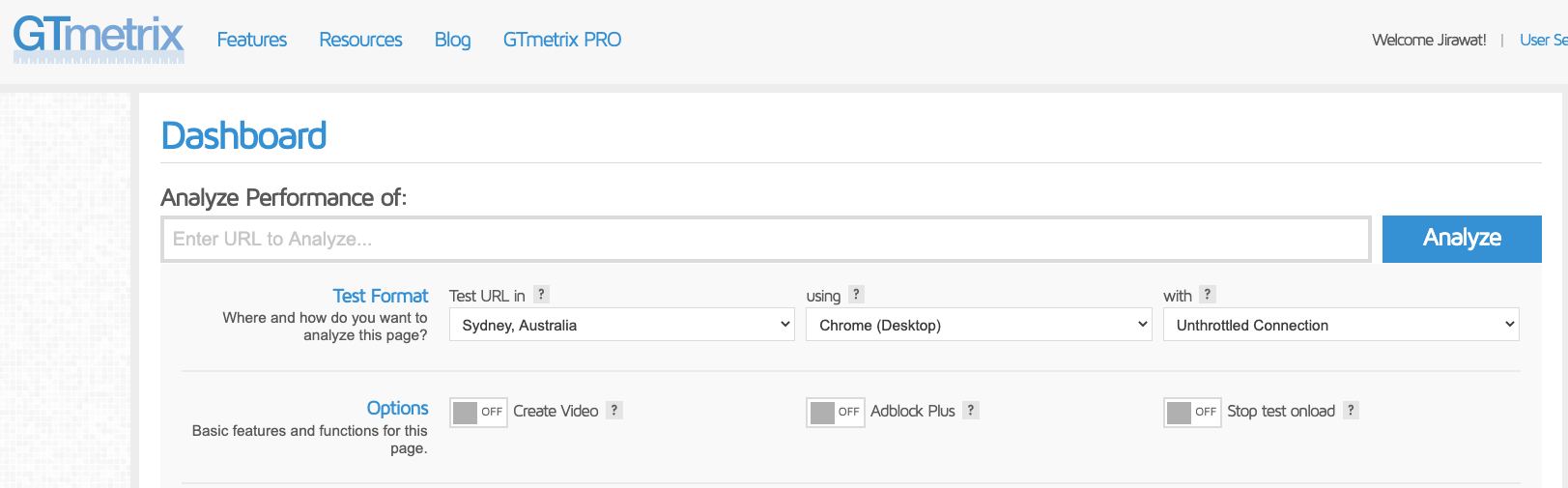1568x488 pixels.
Task: Toggle the Create Video switch
Action: [x=478, y=412]
